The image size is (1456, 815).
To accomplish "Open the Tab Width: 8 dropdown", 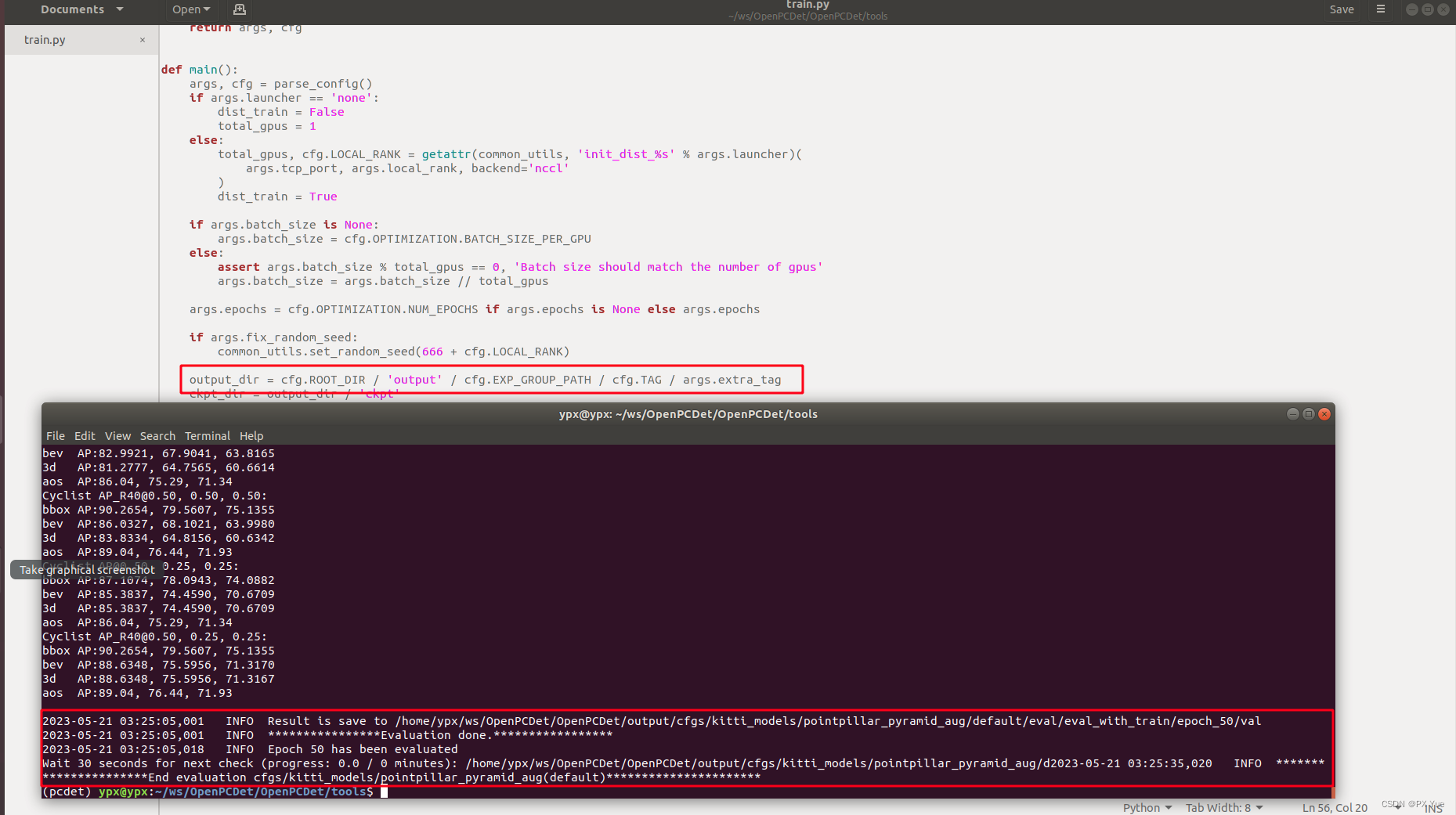I will tap(1224, 807).
